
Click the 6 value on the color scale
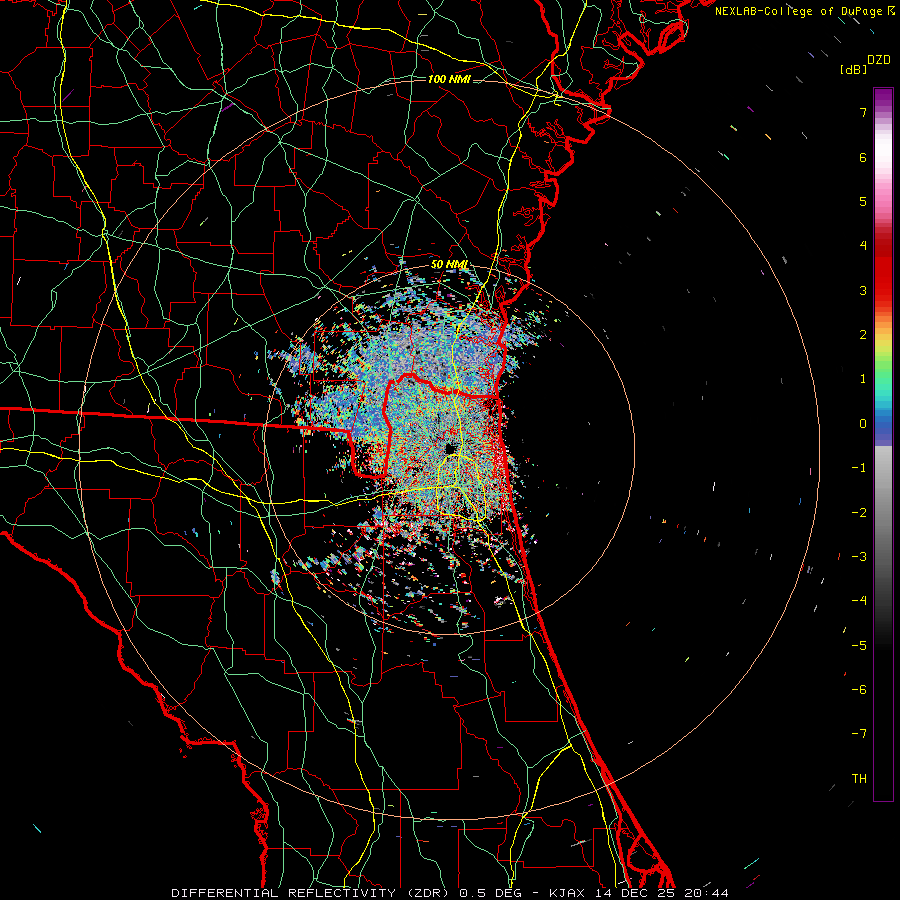(863, 157)
